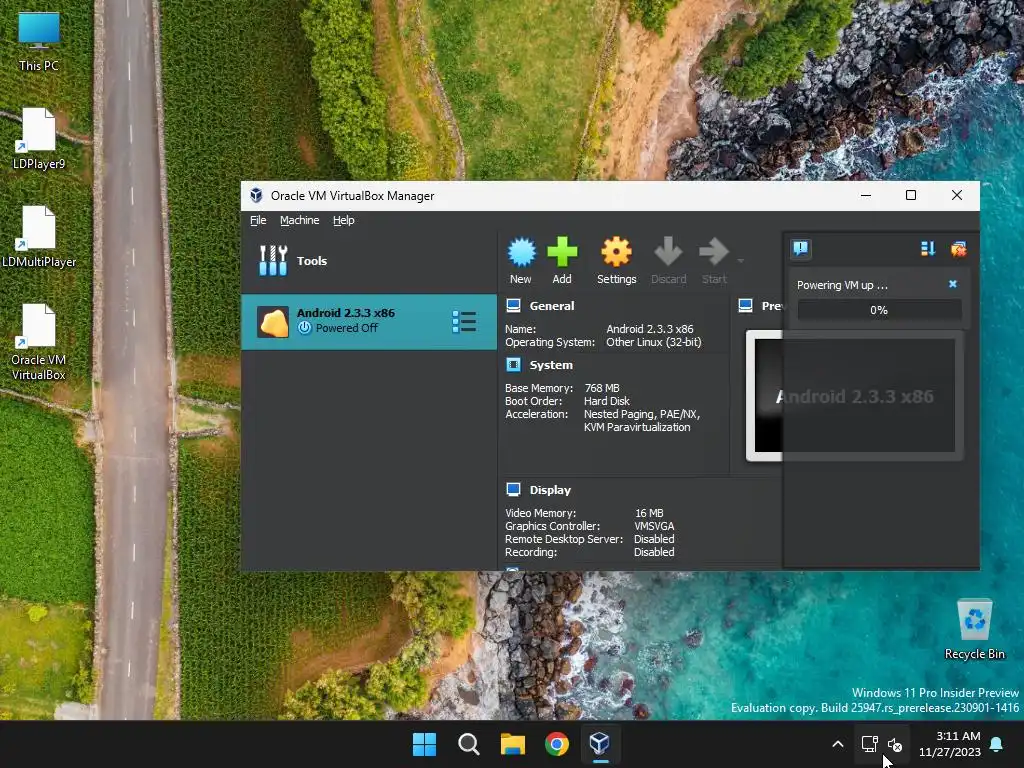Open VM Settings gear icon
This screenshot has width=1024, height=768.
pos(616,252)
